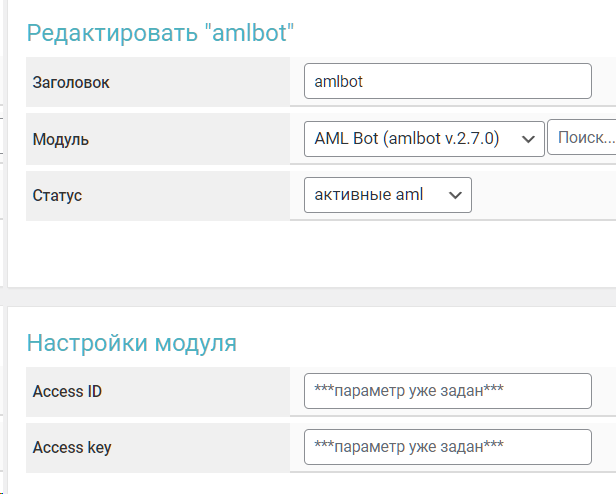Click into the Access ID field
The height and width of the screenshot is (494, 616).
(447, 391)
